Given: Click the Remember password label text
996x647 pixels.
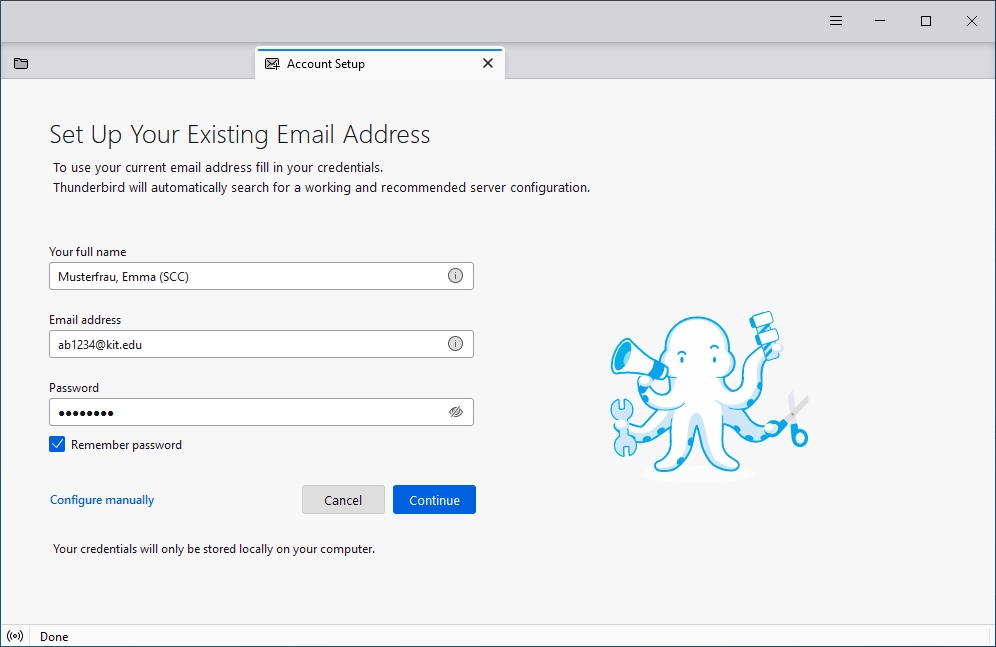Looking at the screenshot, I should pyautogui.click(x=126, y=445).
